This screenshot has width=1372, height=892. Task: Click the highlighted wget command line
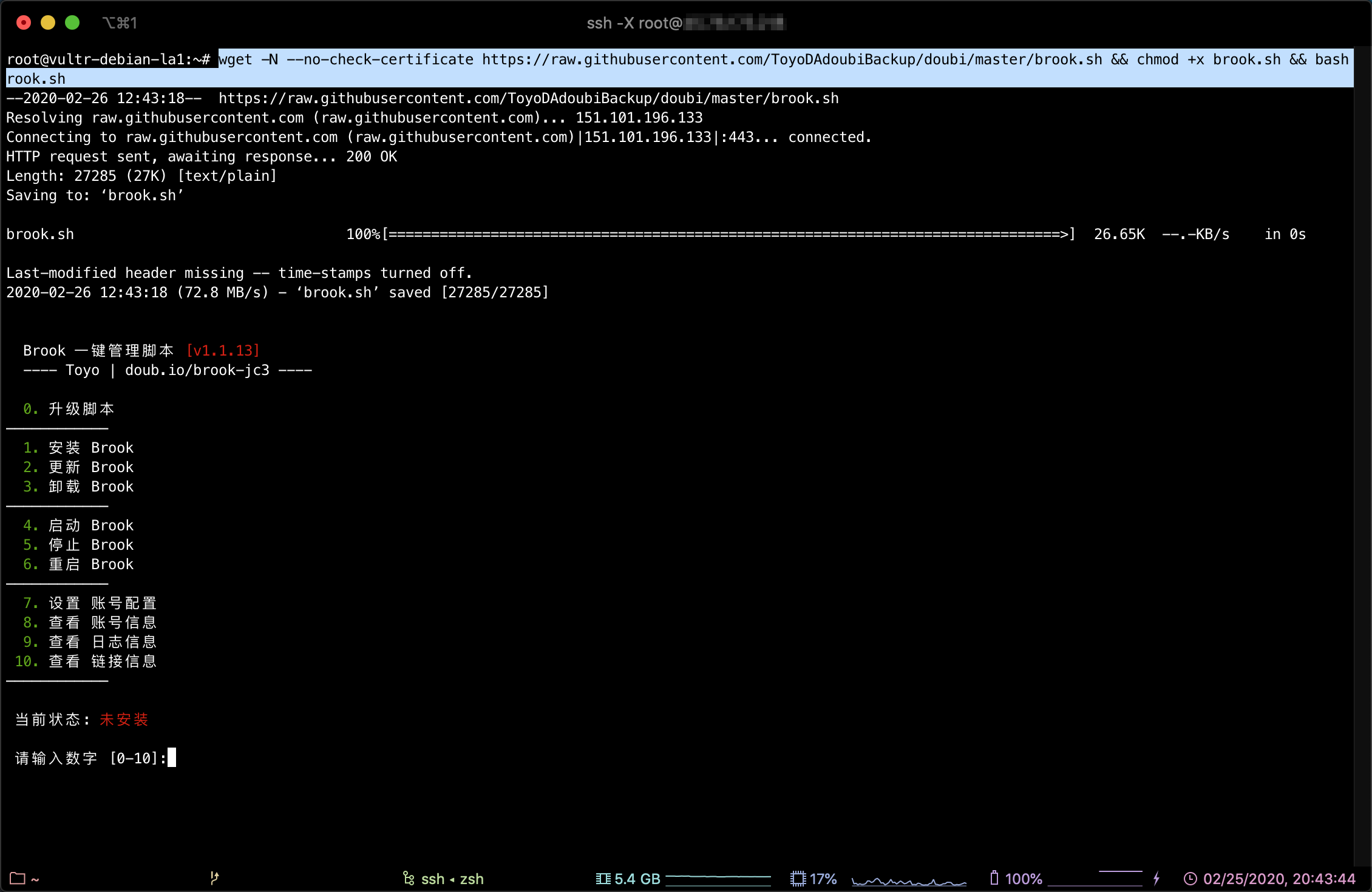click(680, 69)
